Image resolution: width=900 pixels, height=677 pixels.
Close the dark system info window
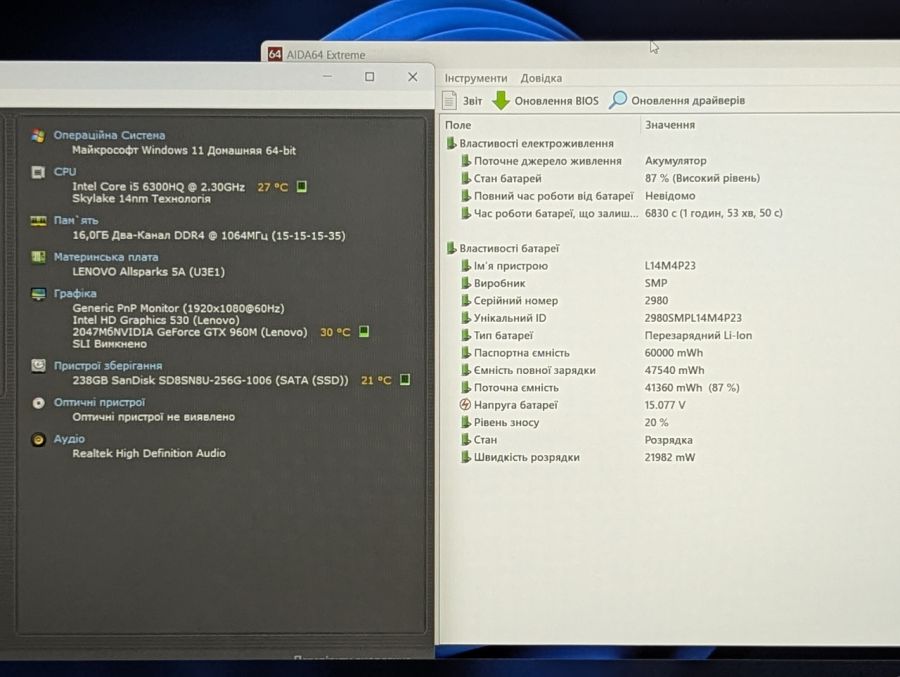(x=413, y=76)
